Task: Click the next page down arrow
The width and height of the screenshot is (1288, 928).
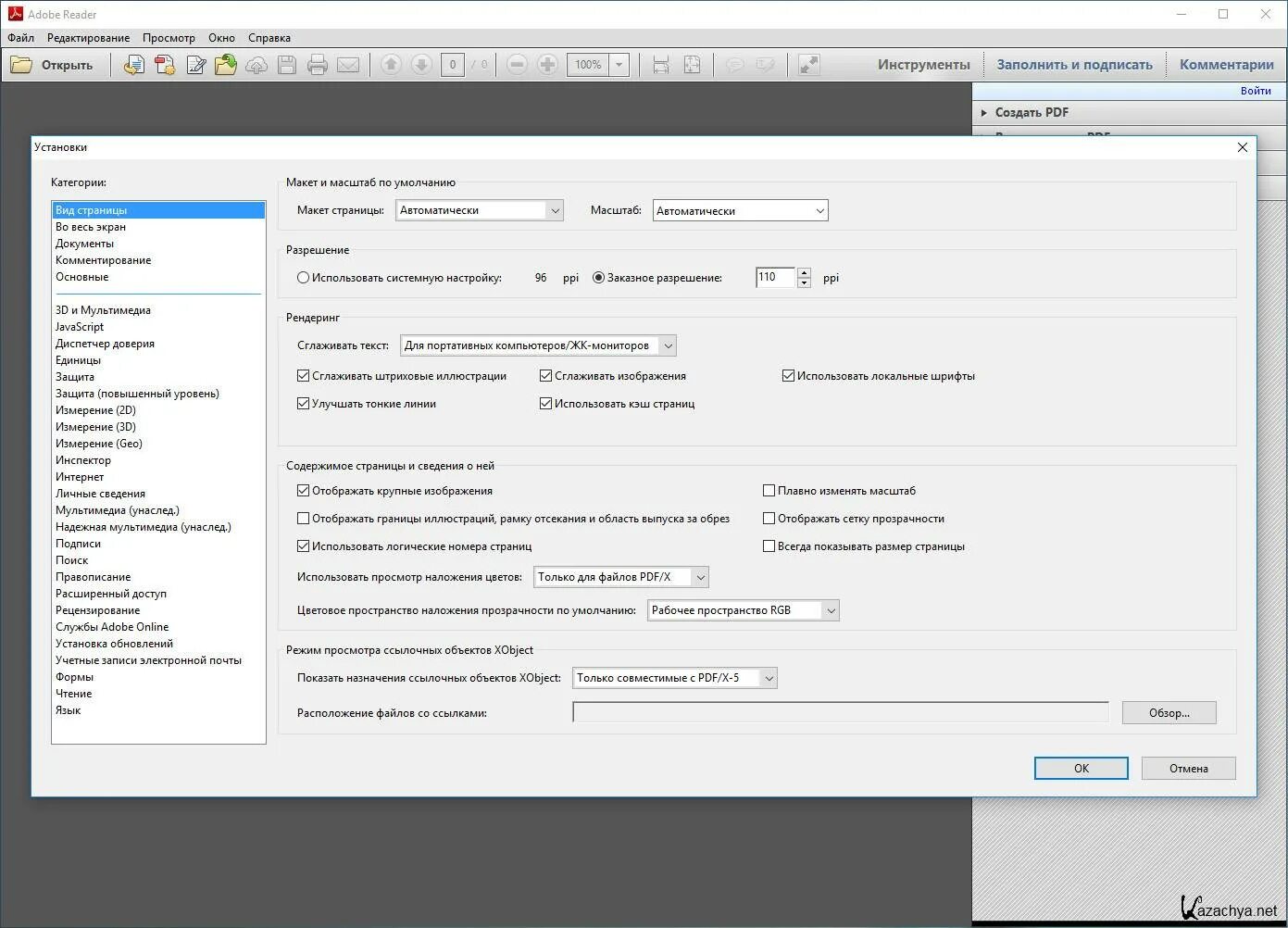Action: (x=421, y=65)
